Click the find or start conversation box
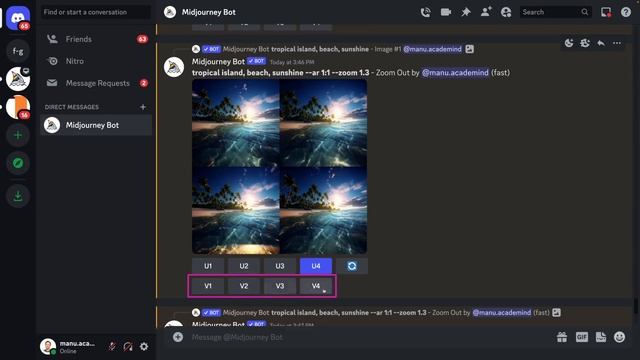 (x=96, y=12)
